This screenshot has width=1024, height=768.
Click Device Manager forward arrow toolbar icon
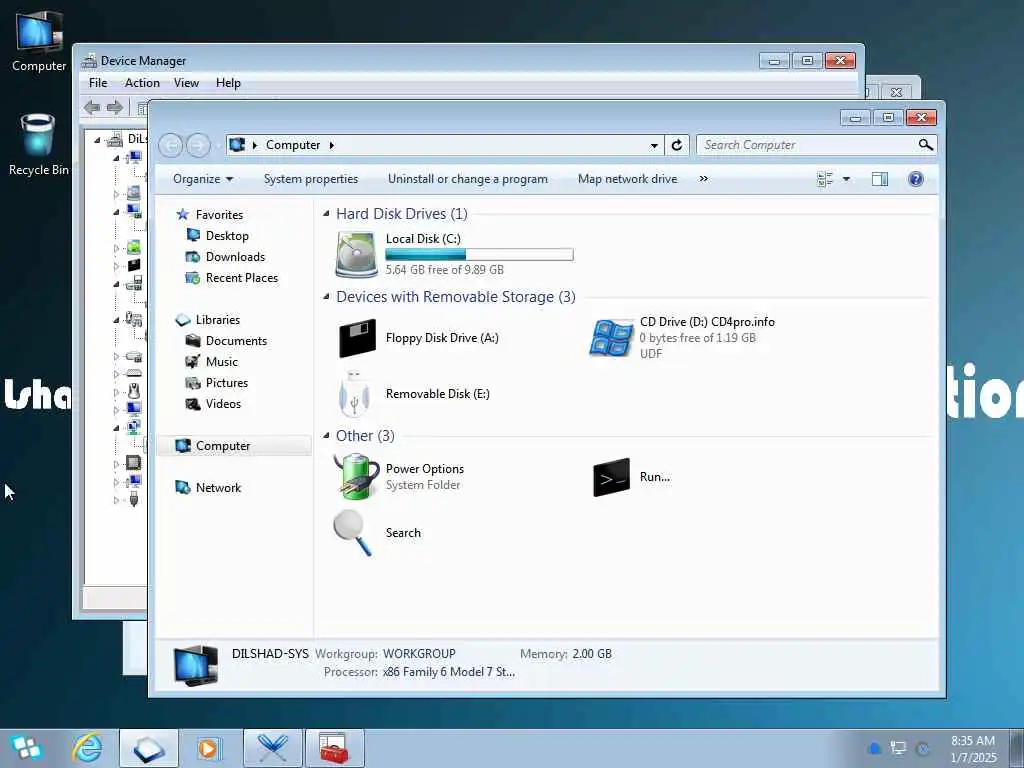115,107
